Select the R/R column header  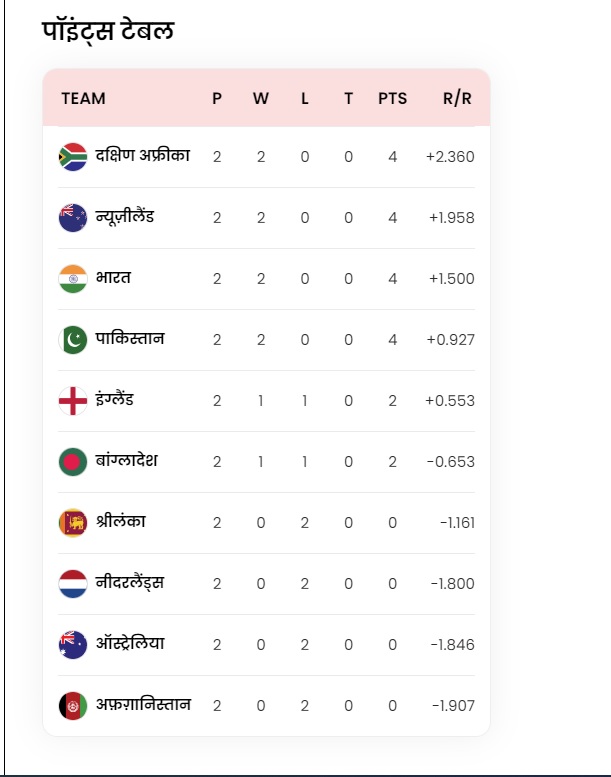tap(457, 99)
